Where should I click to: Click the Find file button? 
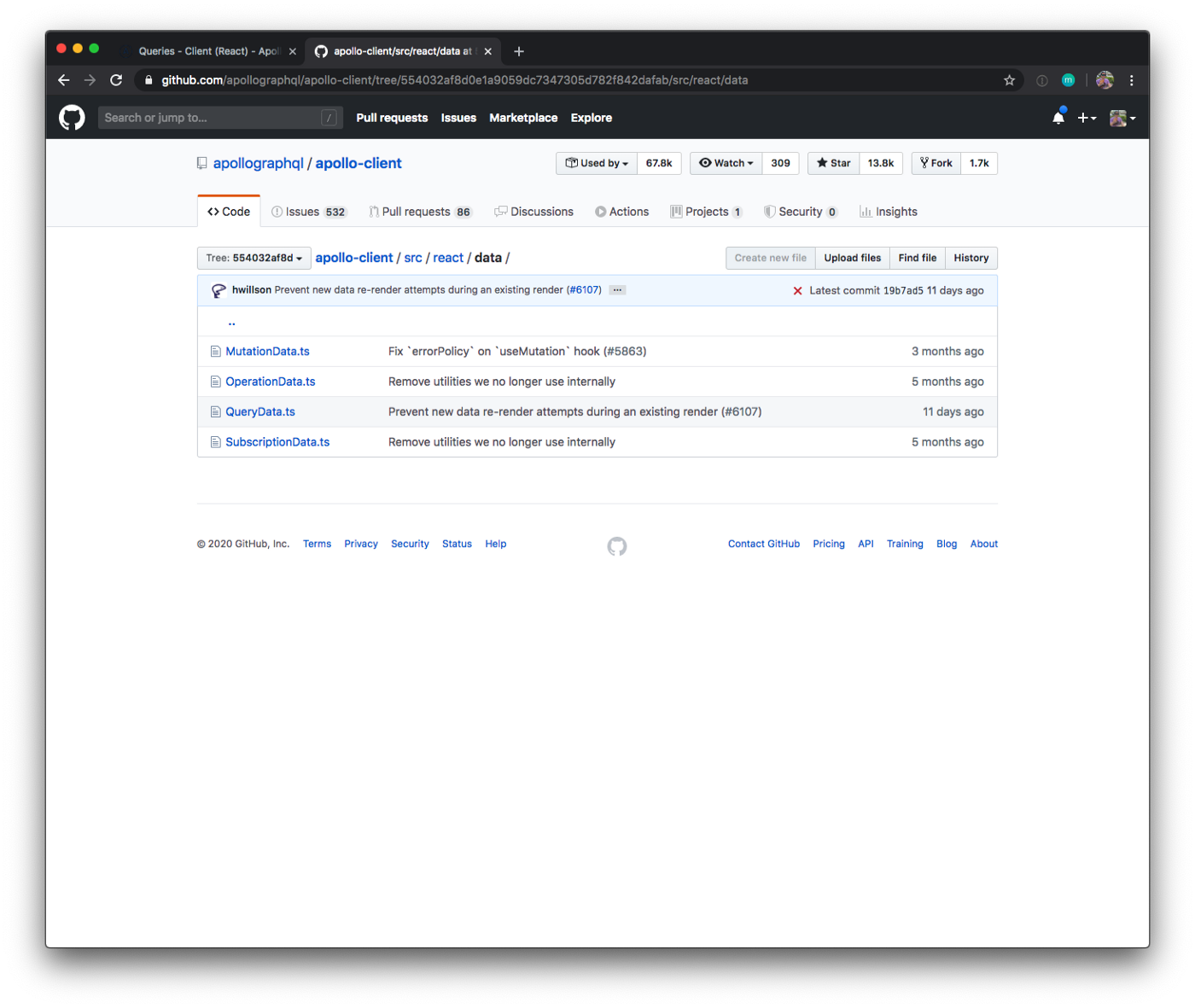(918, 258)
